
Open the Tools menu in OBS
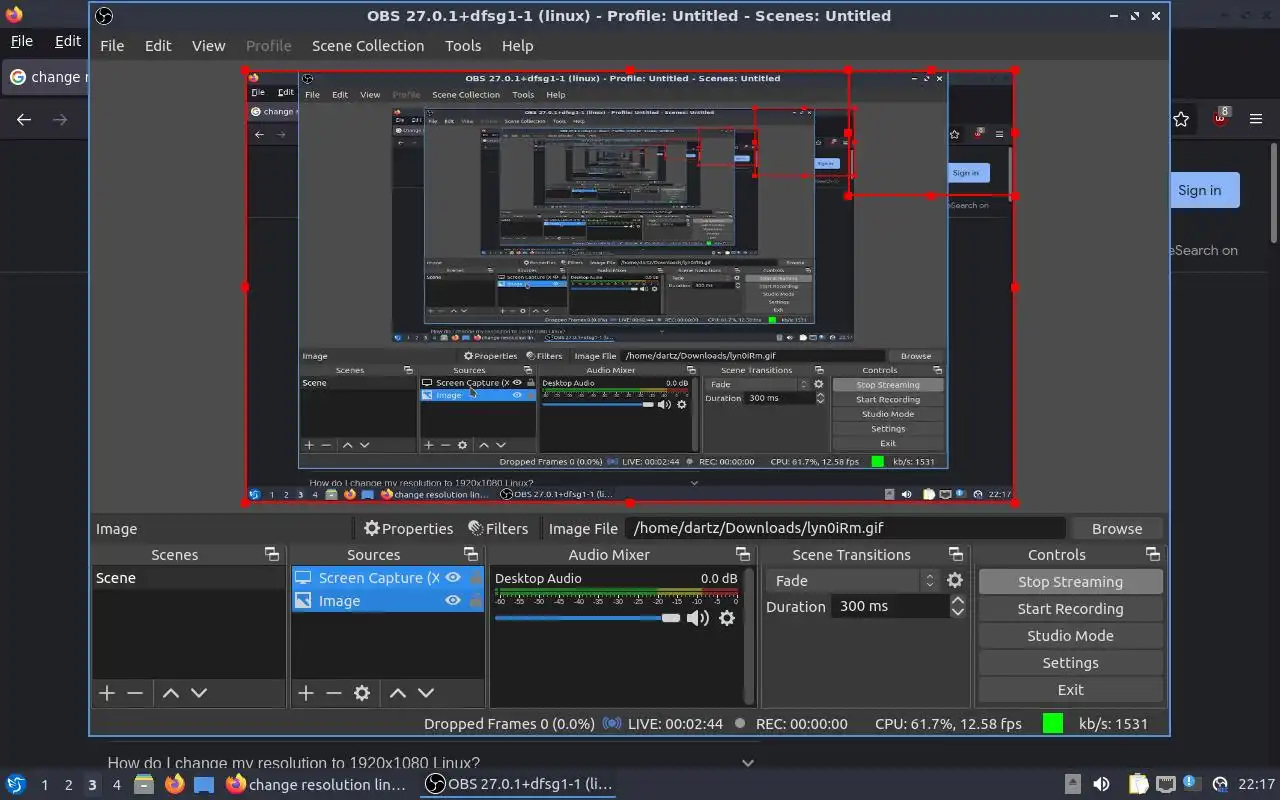point(463,45)
